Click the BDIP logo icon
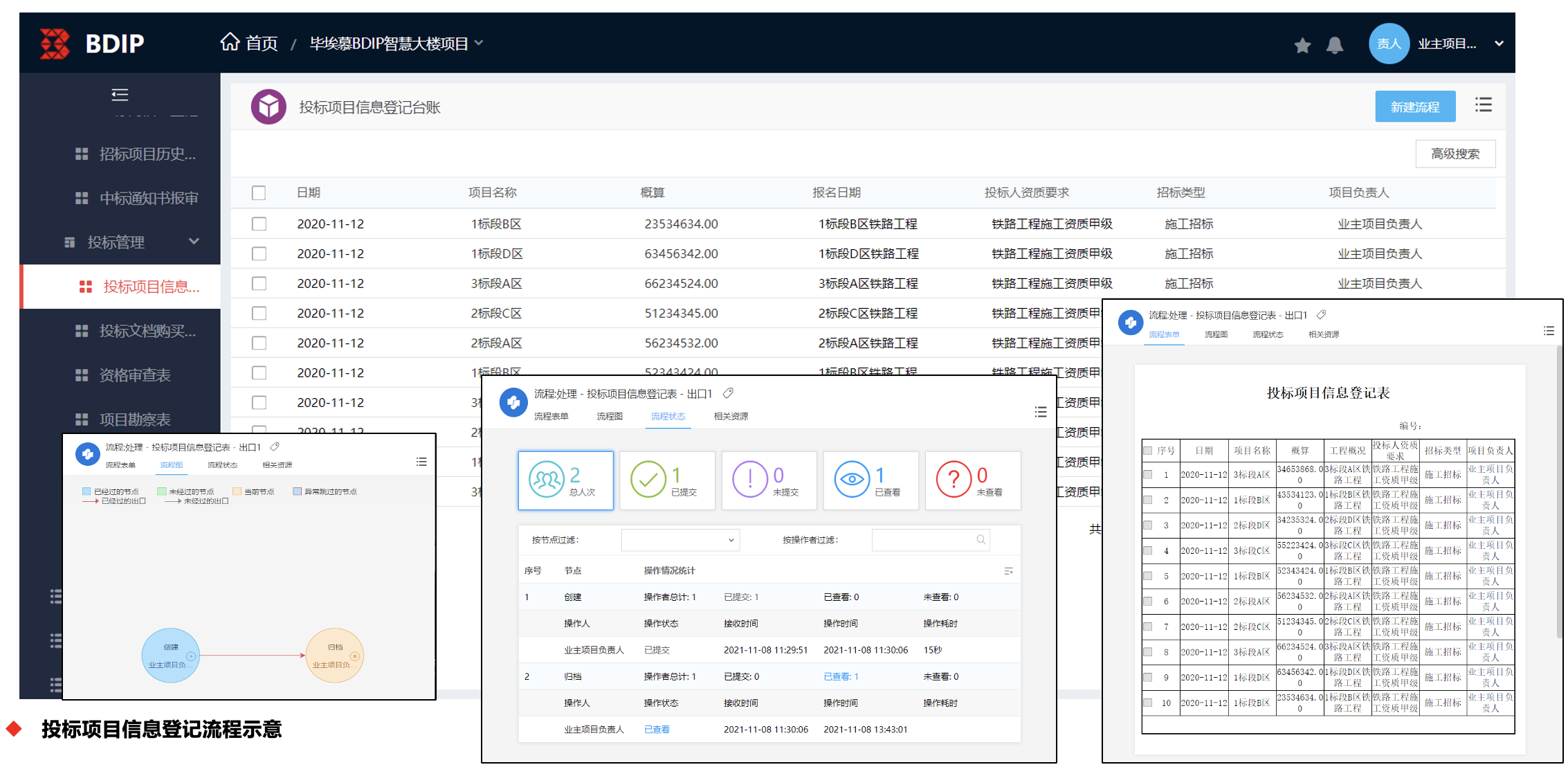Screen dimensions: 1568x767 55,44
